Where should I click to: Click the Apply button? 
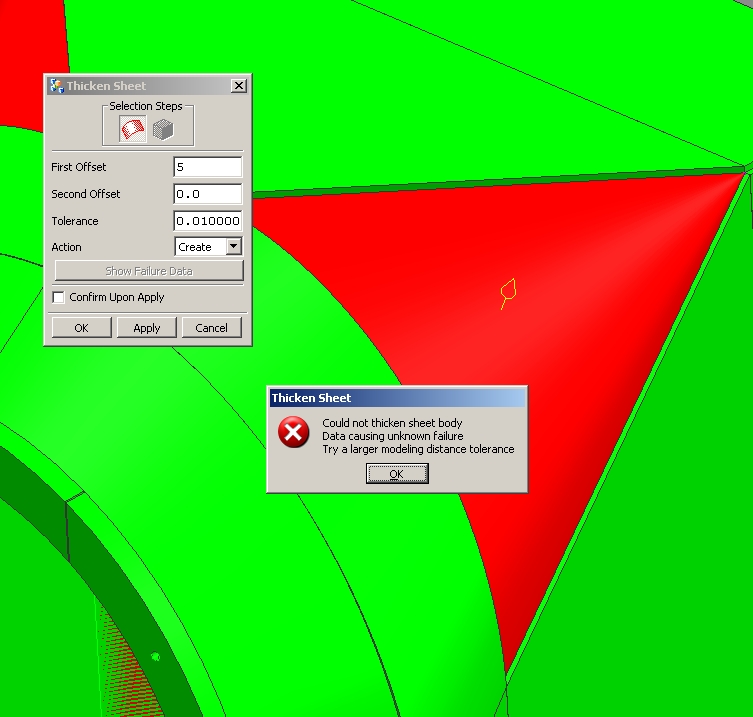[147, 328]
